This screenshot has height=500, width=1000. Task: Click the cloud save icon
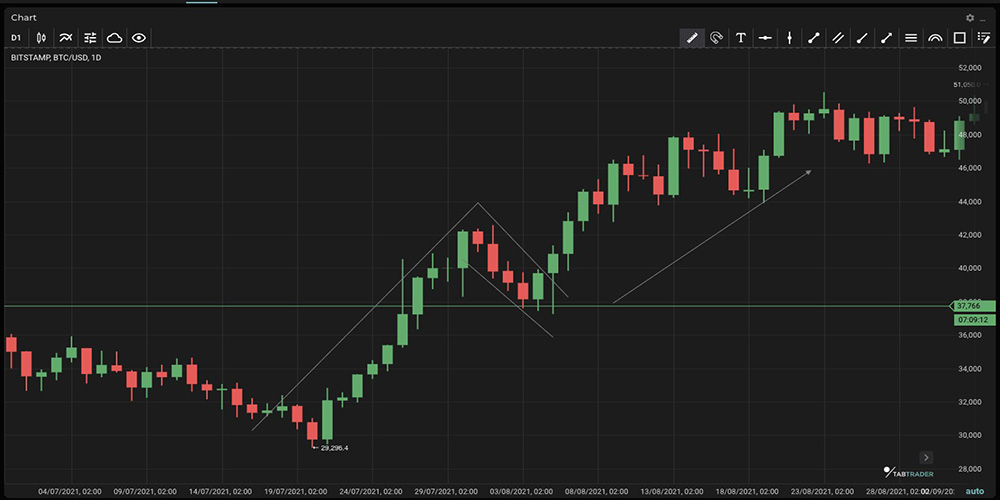point(115,38)
